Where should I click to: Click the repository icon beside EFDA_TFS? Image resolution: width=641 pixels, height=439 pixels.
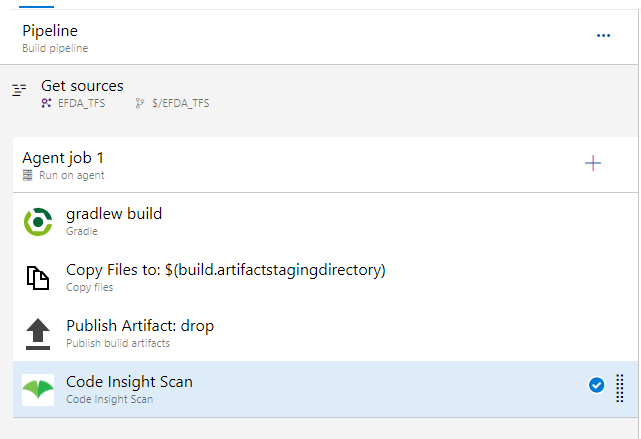pyautogui.click(x=46, y=103)
